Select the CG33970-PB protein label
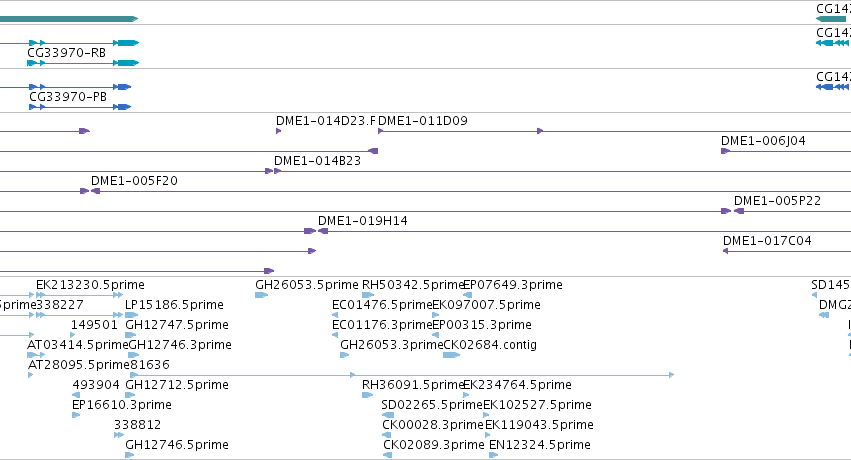851x460 pixels. (x=68, y=97)
